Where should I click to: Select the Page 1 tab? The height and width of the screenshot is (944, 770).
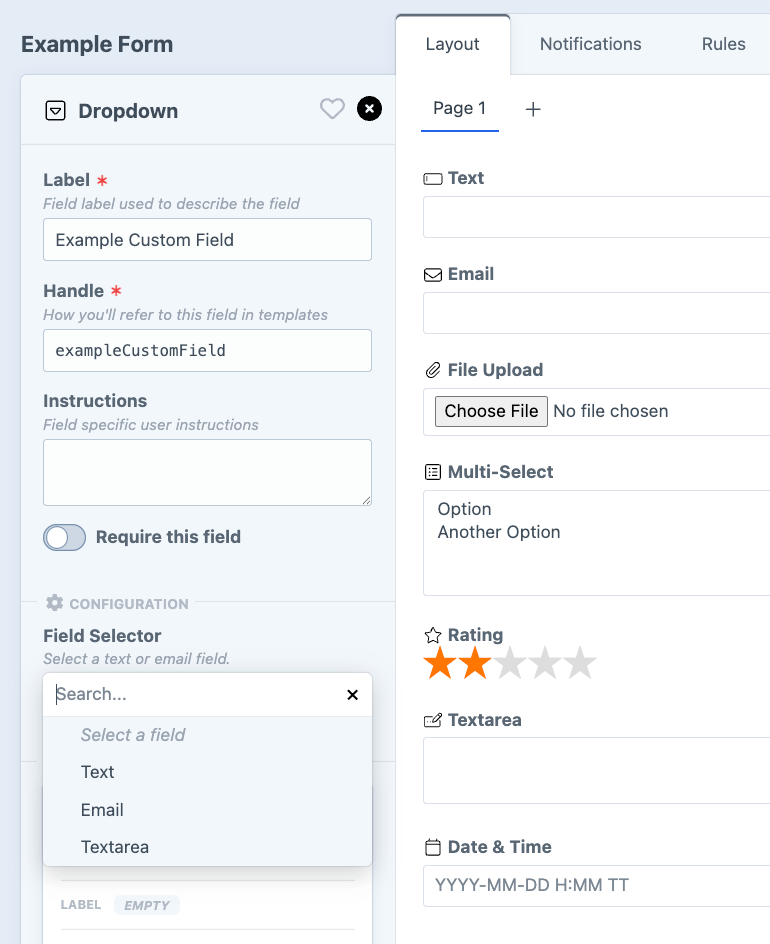459,108
